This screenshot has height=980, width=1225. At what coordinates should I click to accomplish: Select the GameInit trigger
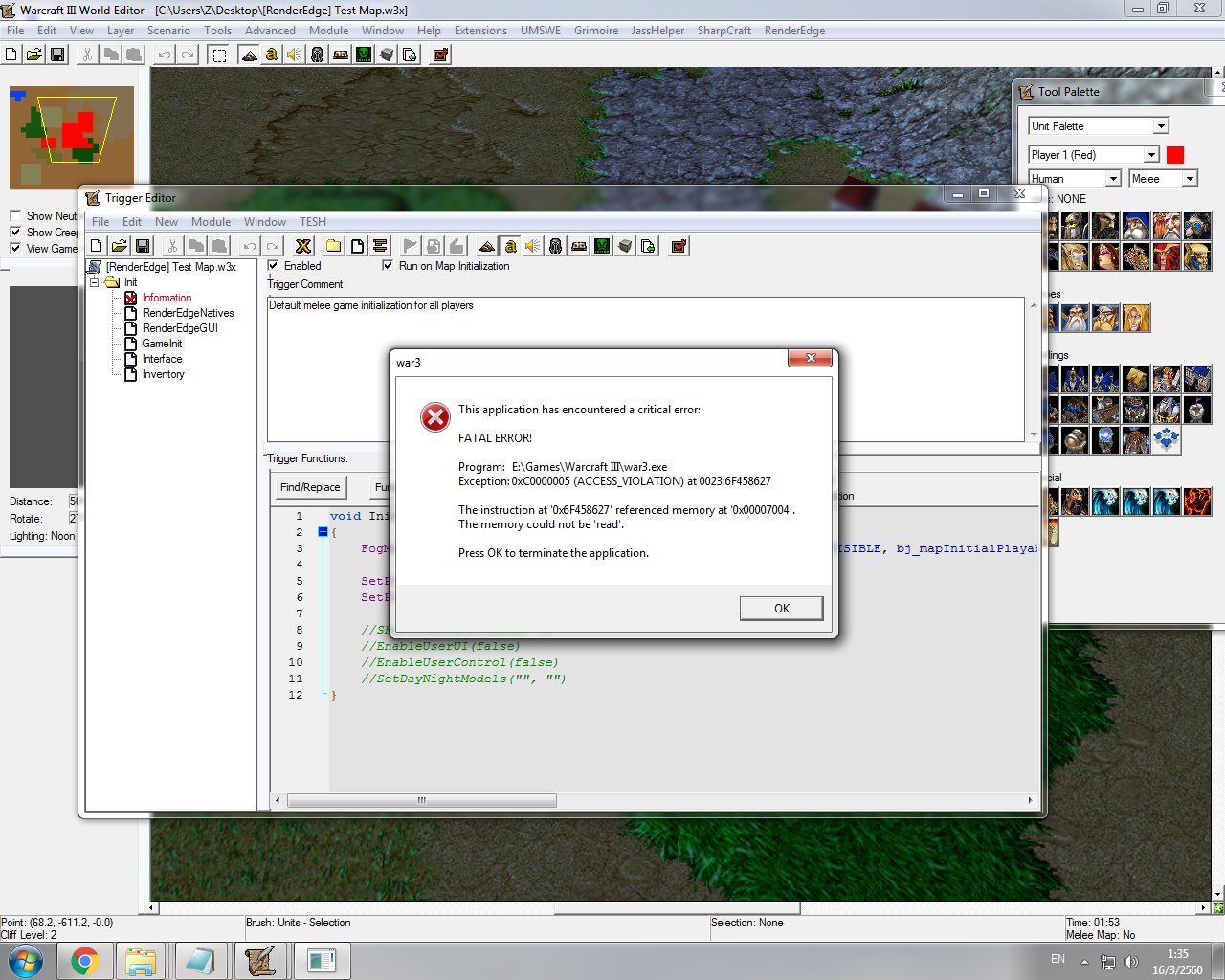click(162, 344)
